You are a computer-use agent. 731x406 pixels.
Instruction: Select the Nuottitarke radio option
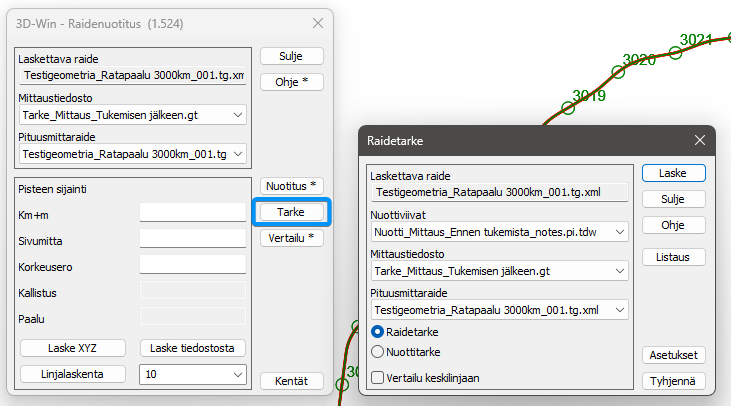coord(378,352)
